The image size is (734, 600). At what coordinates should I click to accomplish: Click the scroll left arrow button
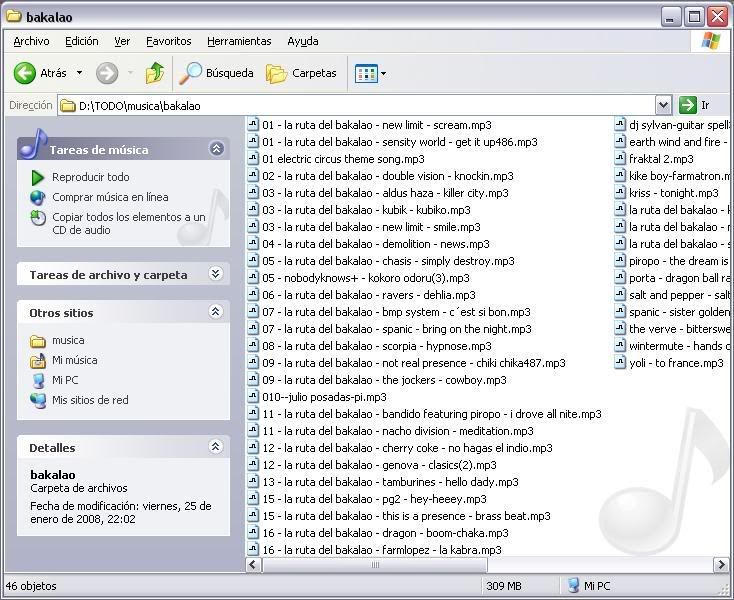coord(253,565)
